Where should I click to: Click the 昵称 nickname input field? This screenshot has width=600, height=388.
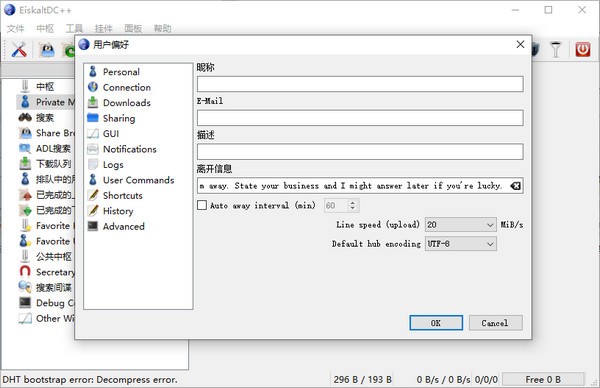(x=360, y=84)
